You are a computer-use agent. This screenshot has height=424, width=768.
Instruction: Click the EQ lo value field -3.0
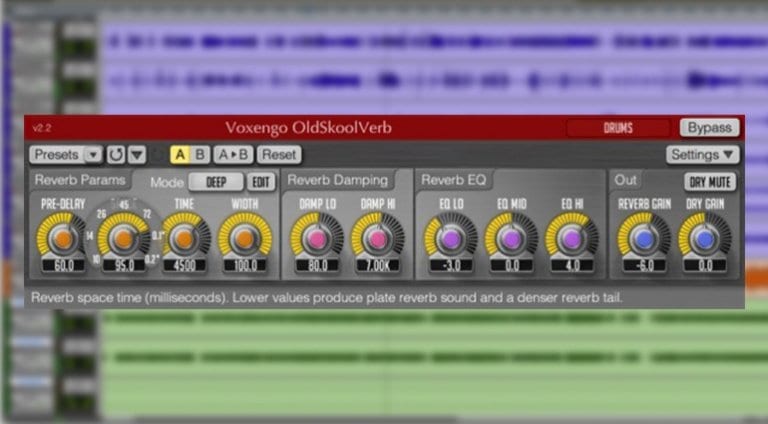451,265
